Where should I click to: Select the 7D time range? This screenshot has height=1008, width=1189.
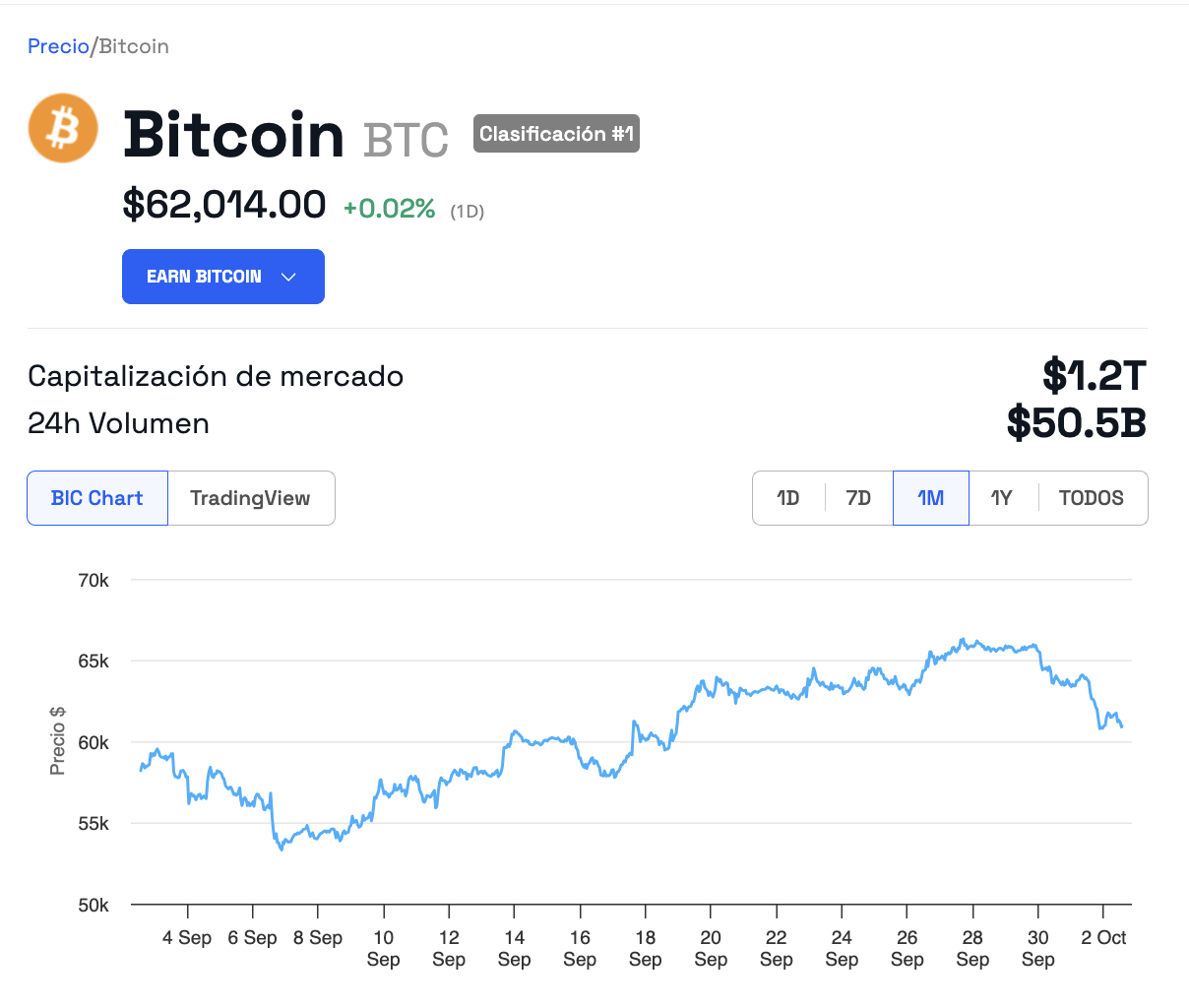858,498
